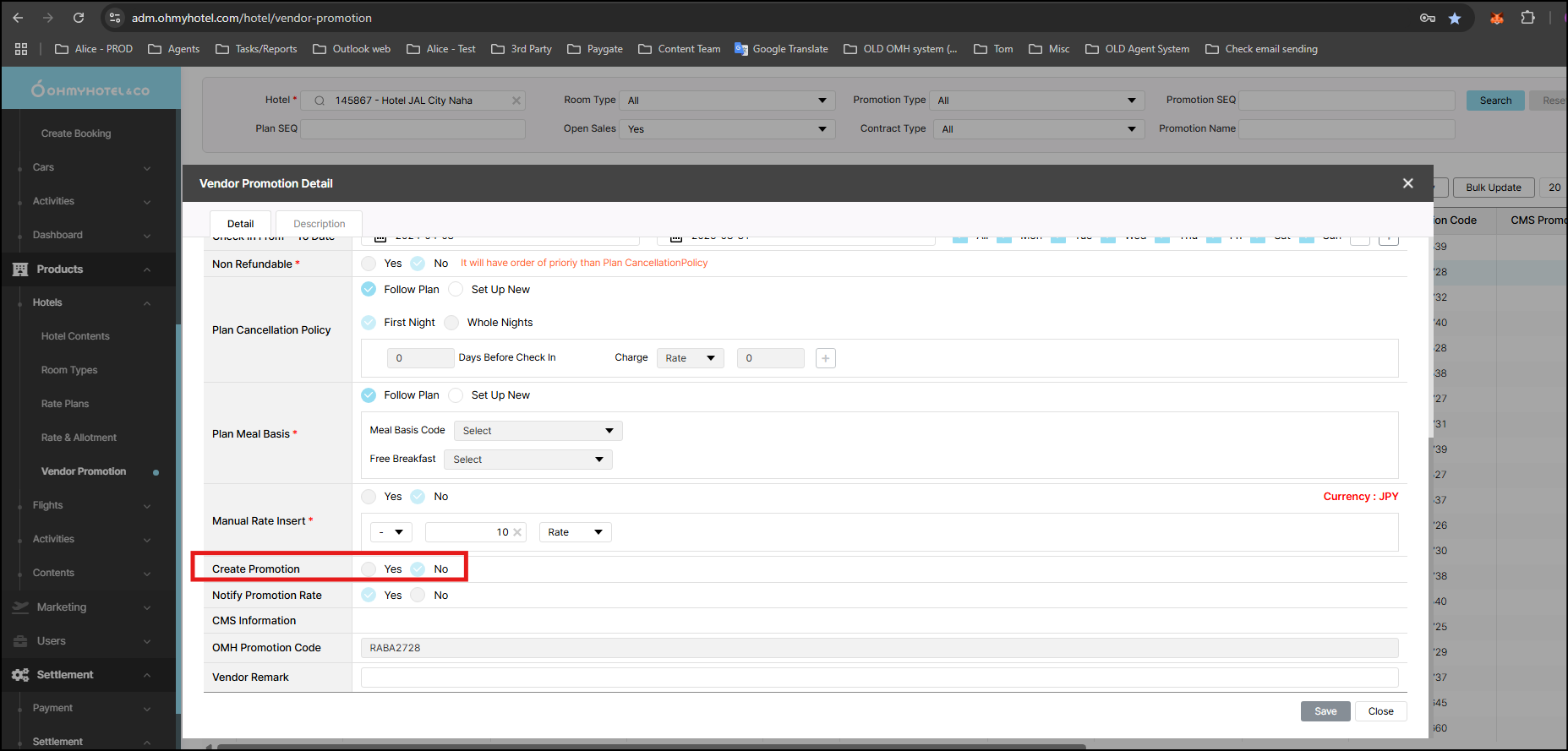Click the Save button

[x=1325, y=711]
